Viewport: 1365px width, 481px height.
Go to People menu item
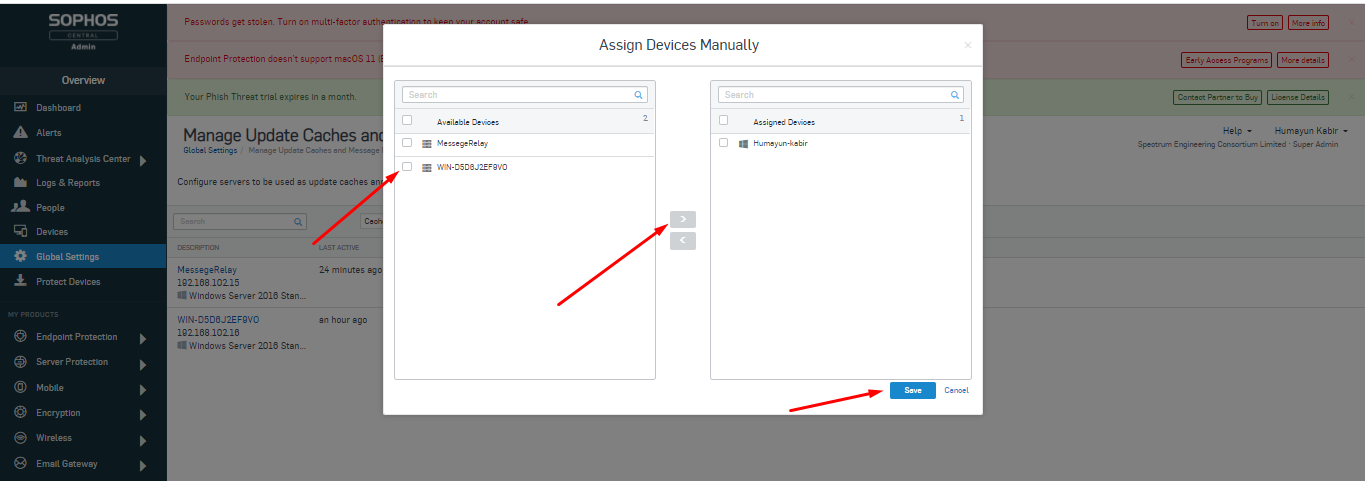50,208
